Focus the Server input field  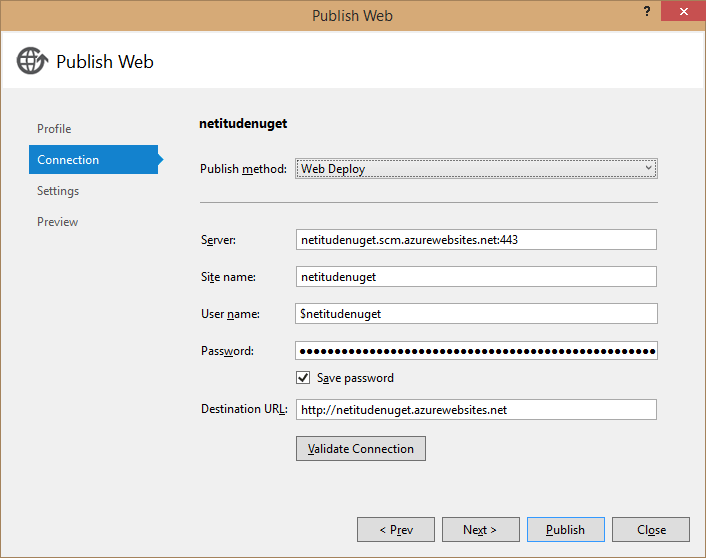(x=476, y=240)
